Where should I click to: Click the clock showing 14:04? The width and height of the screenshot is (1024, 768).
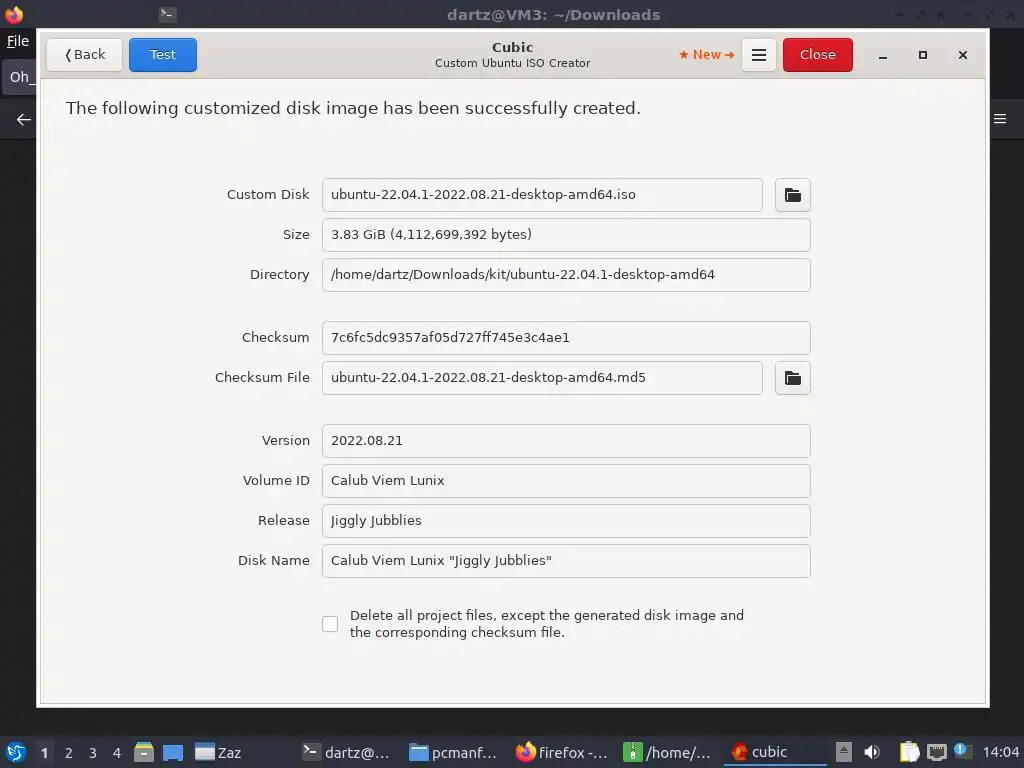[x=1001, y=752]
